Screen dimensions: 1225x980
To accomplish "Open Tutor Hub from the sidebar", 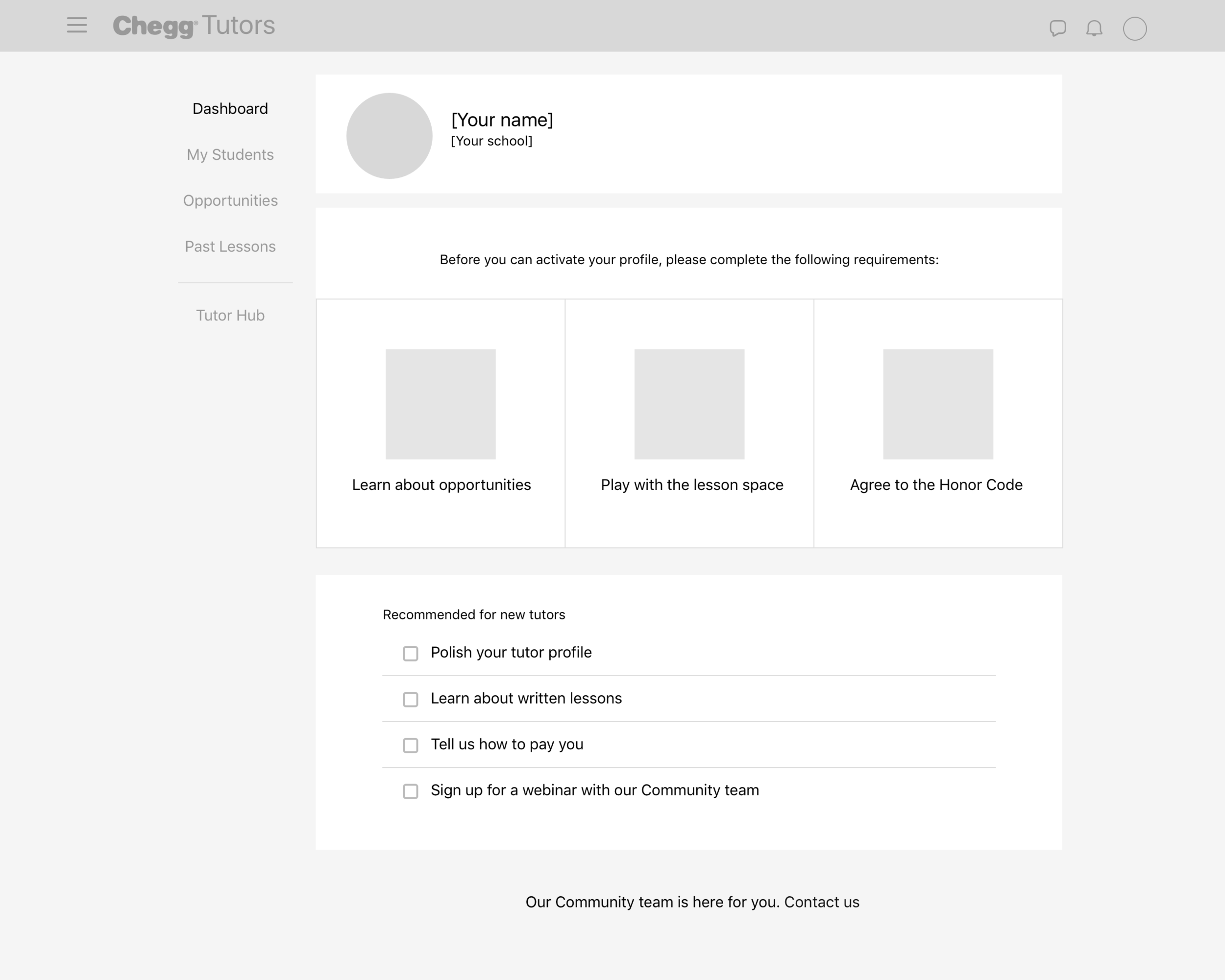I will [230, 315].
